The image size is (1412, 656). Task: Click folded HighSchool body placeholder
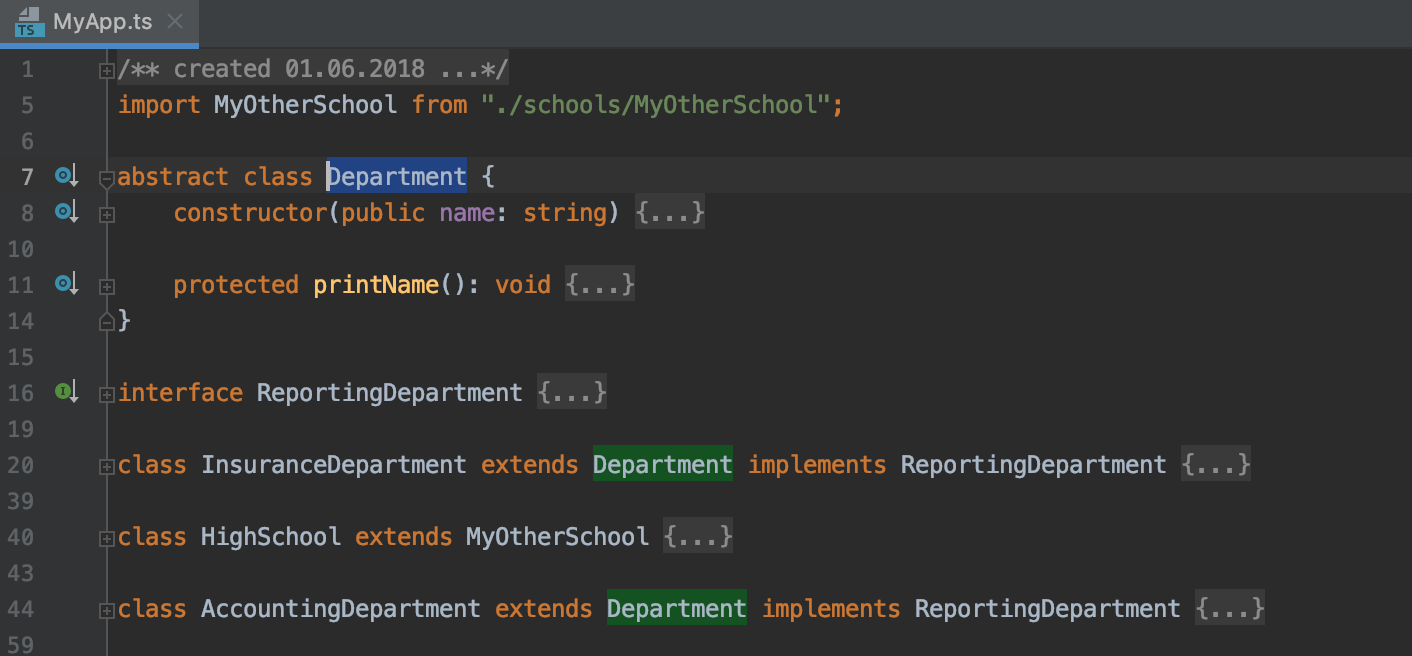point(698,537)
